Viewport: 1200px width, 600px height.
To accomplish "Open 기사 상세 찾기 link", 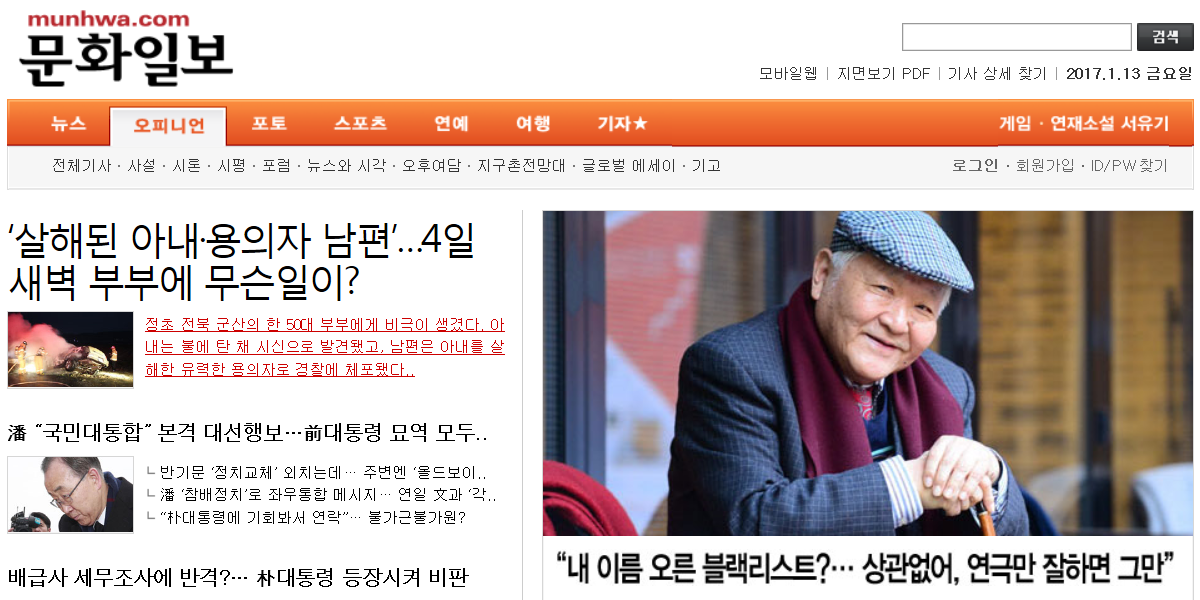I will pyautogui.click(x=997, y=73).
